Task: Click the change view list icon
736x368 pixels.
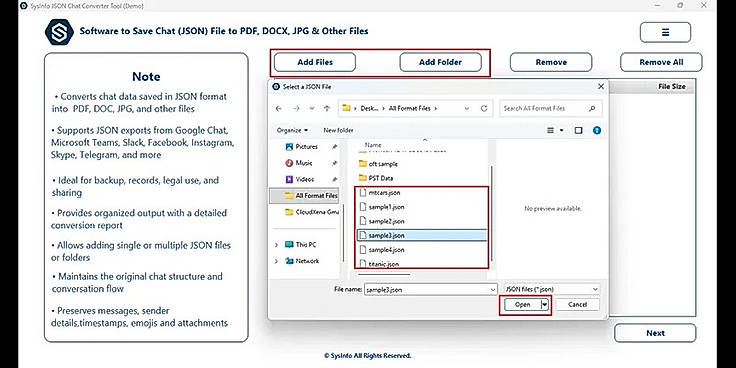Action: (x=551, y=130)
